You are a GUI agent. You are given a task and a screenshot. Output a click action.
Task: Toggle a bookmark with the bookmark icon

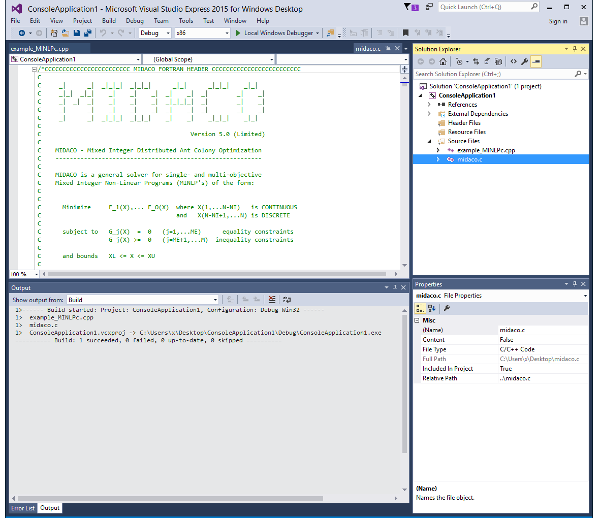(406, 33)
